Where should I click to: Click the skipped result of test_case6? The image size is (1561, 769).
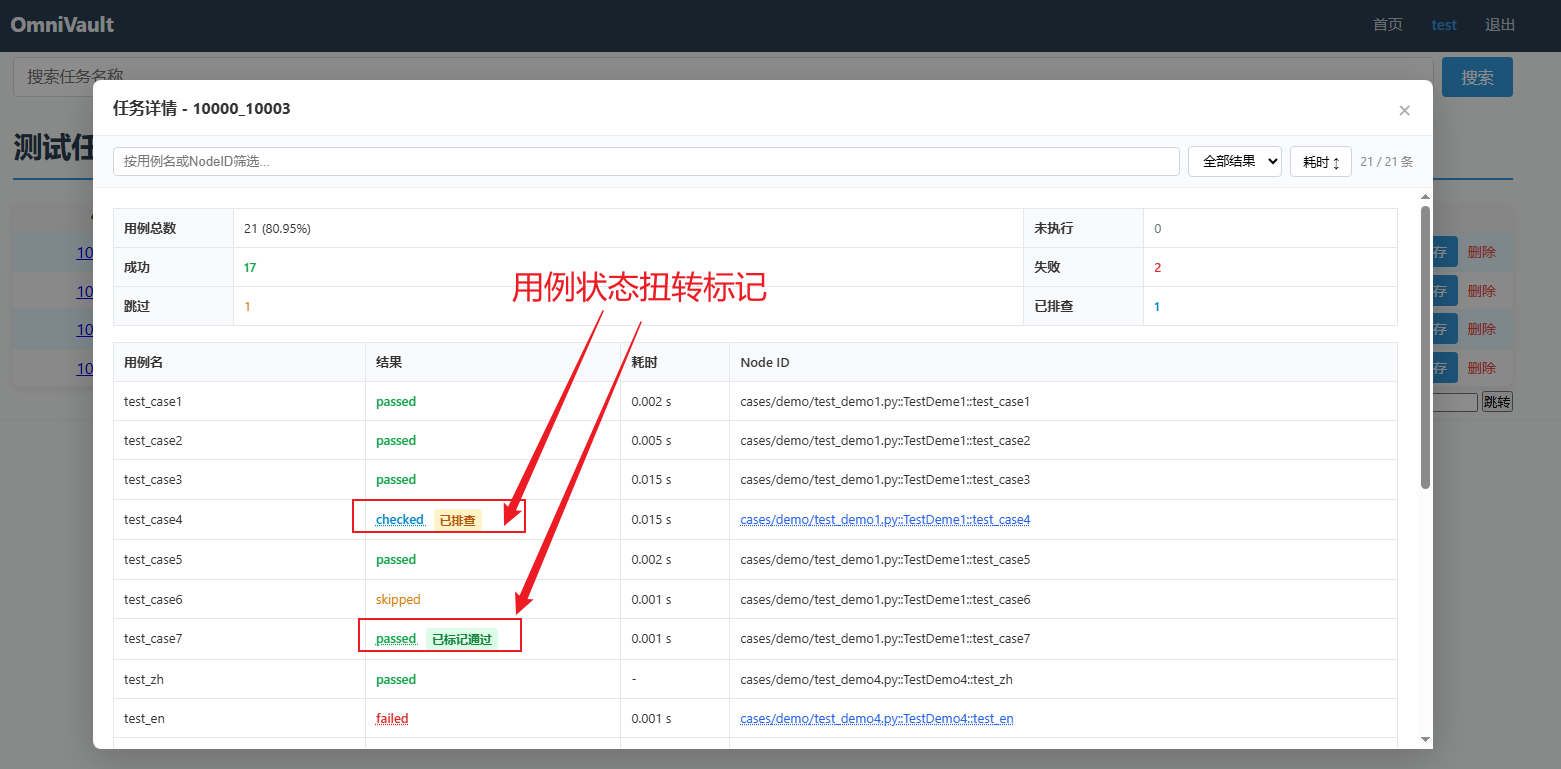point(398,600)
